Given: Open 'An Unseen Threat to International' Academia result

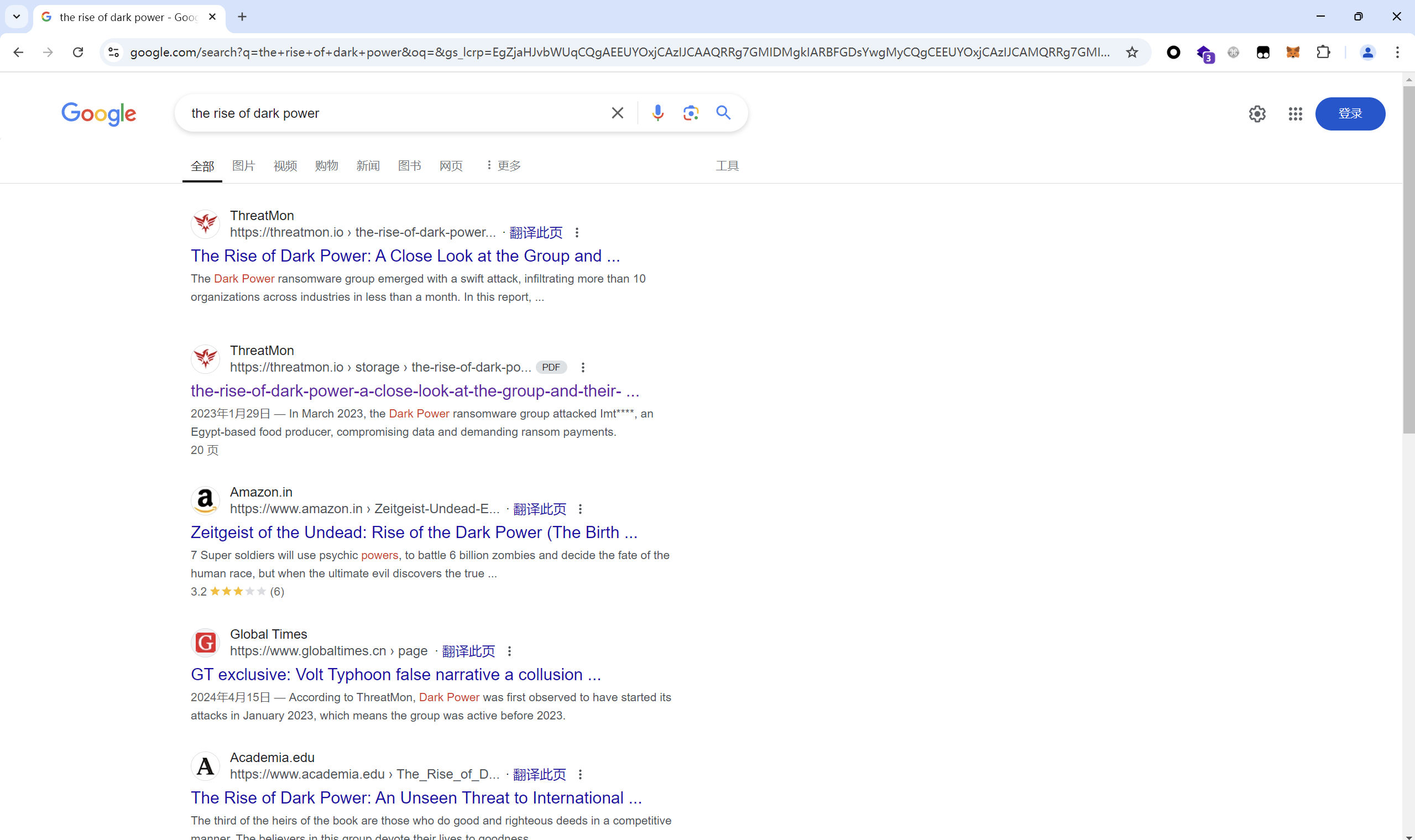Looking at the screenshot, I should click(416, 797).
